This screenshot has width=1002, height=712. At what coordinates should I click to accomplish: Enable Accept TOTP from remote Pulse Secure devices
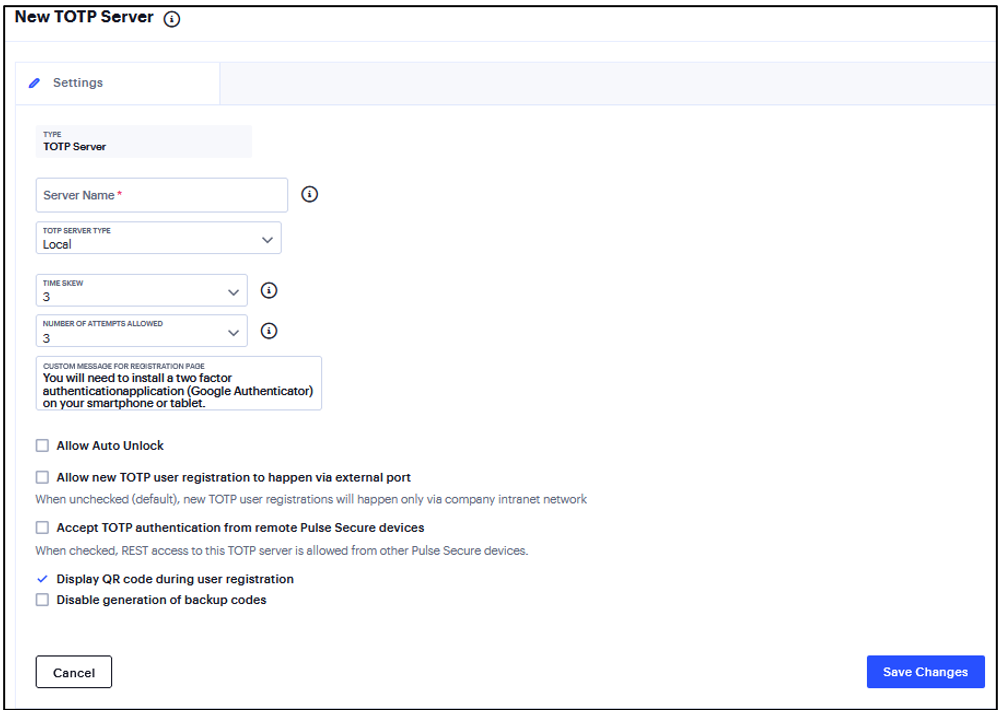[41, 527]
